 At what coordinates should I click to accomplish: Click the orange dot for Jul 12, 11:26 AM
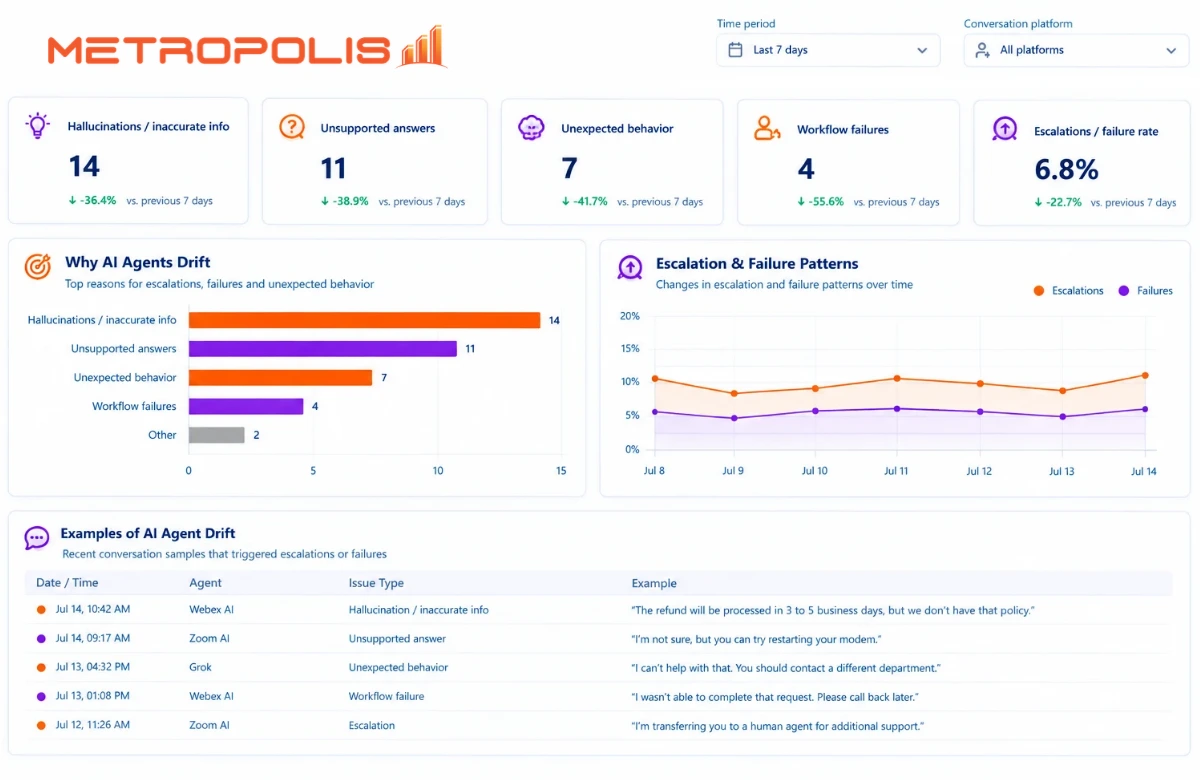41,725
